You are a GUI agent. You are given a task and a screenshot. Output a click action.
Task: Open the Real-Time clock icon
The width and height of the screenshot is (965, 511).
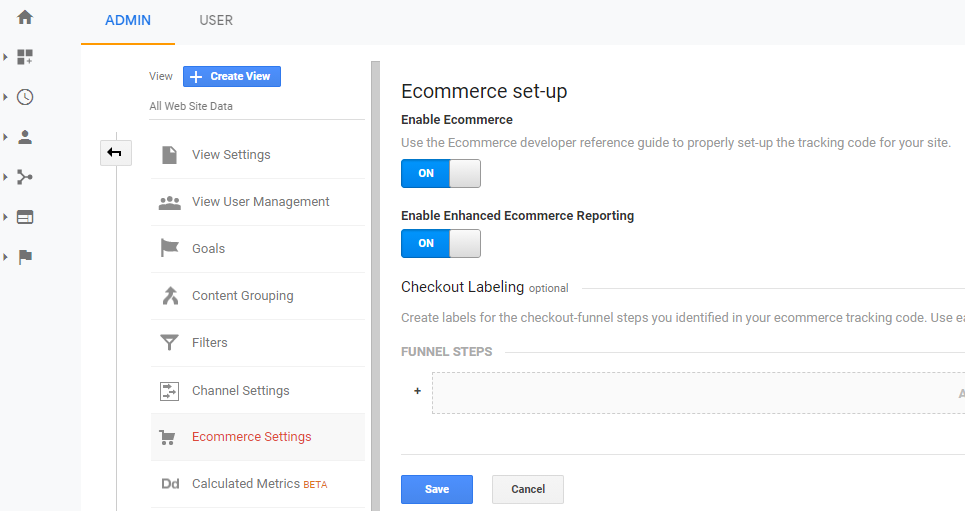tap(25, 97)
